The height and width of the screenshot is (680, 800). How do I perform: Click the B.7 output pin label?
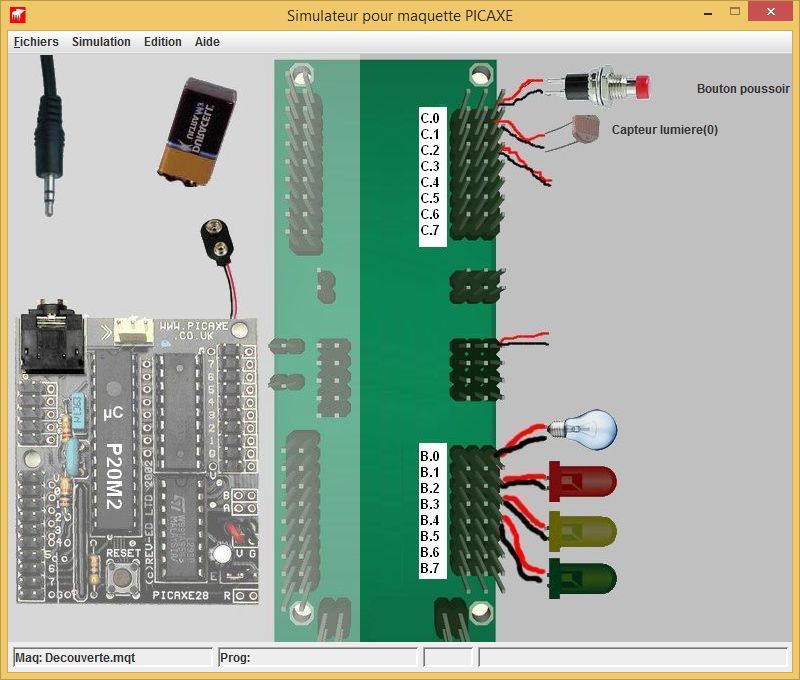click(430, 568)
